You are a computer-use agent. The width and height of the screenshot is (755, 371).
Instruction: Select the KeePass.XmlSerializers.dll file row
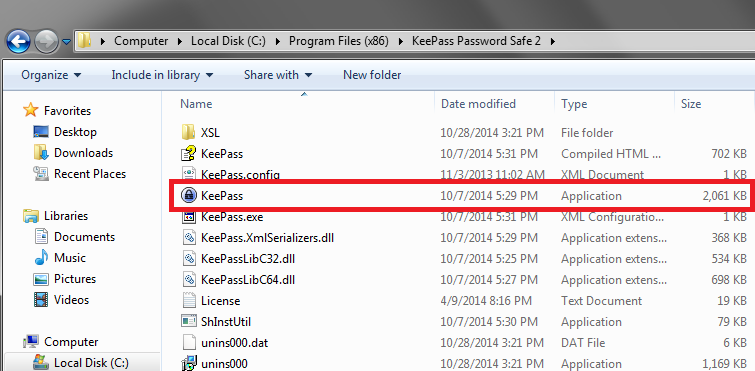(463, 238)
